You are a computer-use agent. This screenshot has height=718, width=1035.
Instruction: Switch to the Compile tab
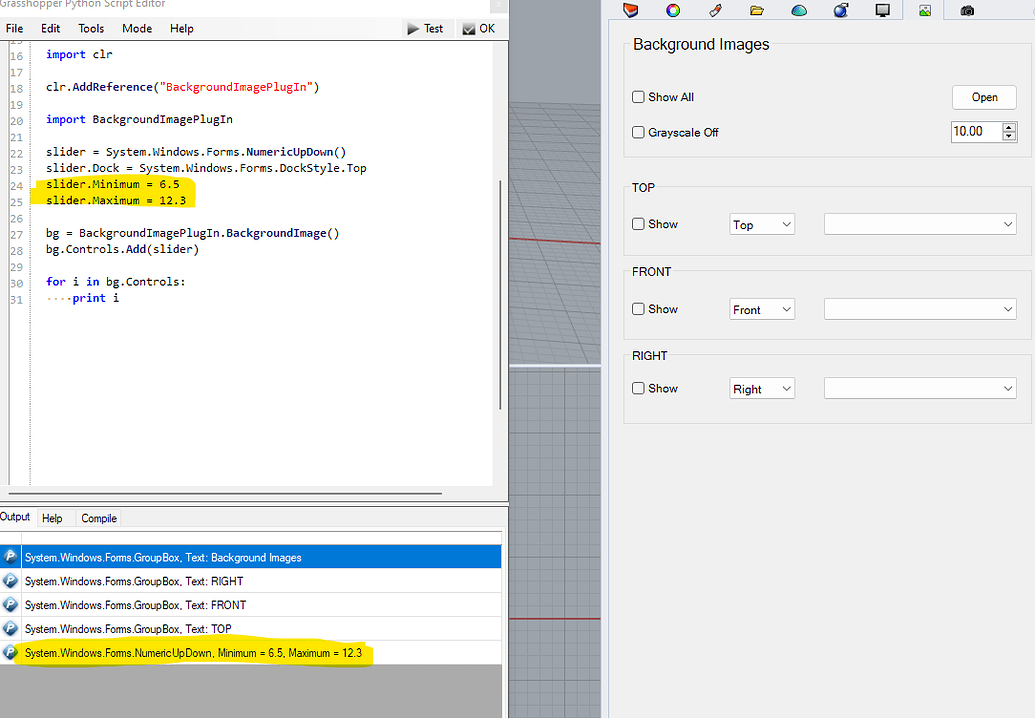(x=98, y=518)
